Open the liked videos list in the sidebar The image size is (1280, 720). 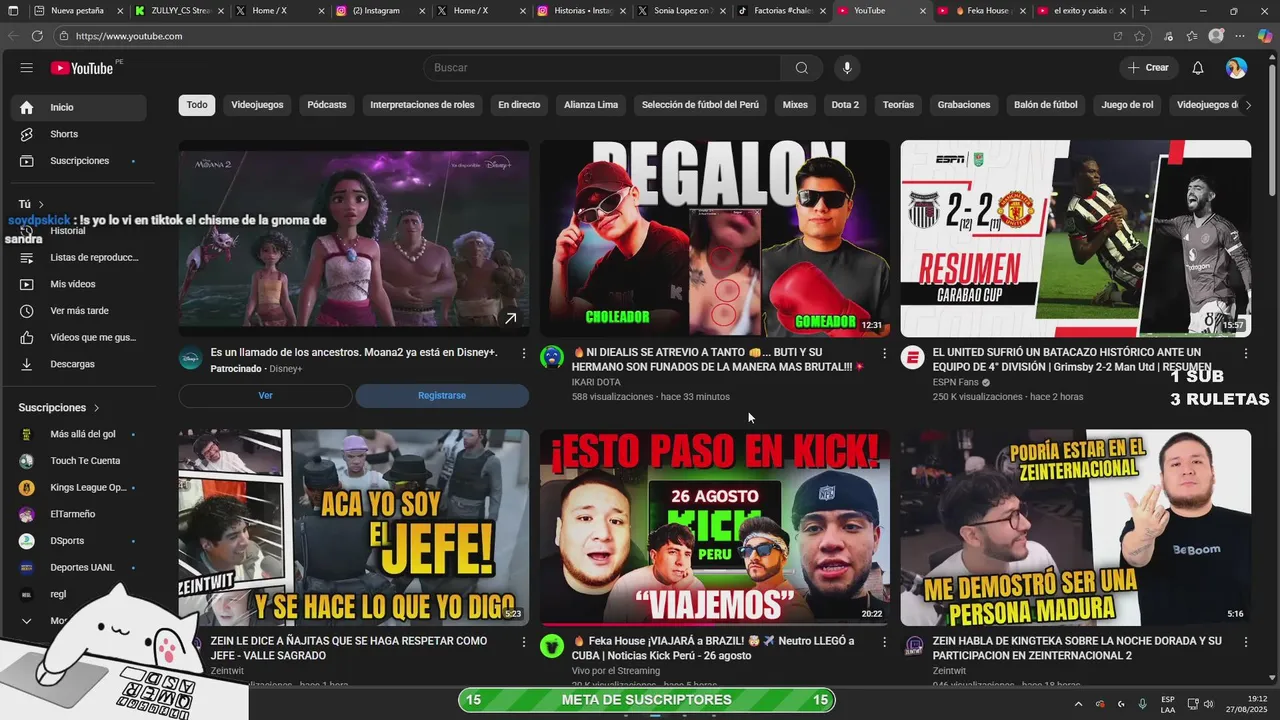(79, 337)
